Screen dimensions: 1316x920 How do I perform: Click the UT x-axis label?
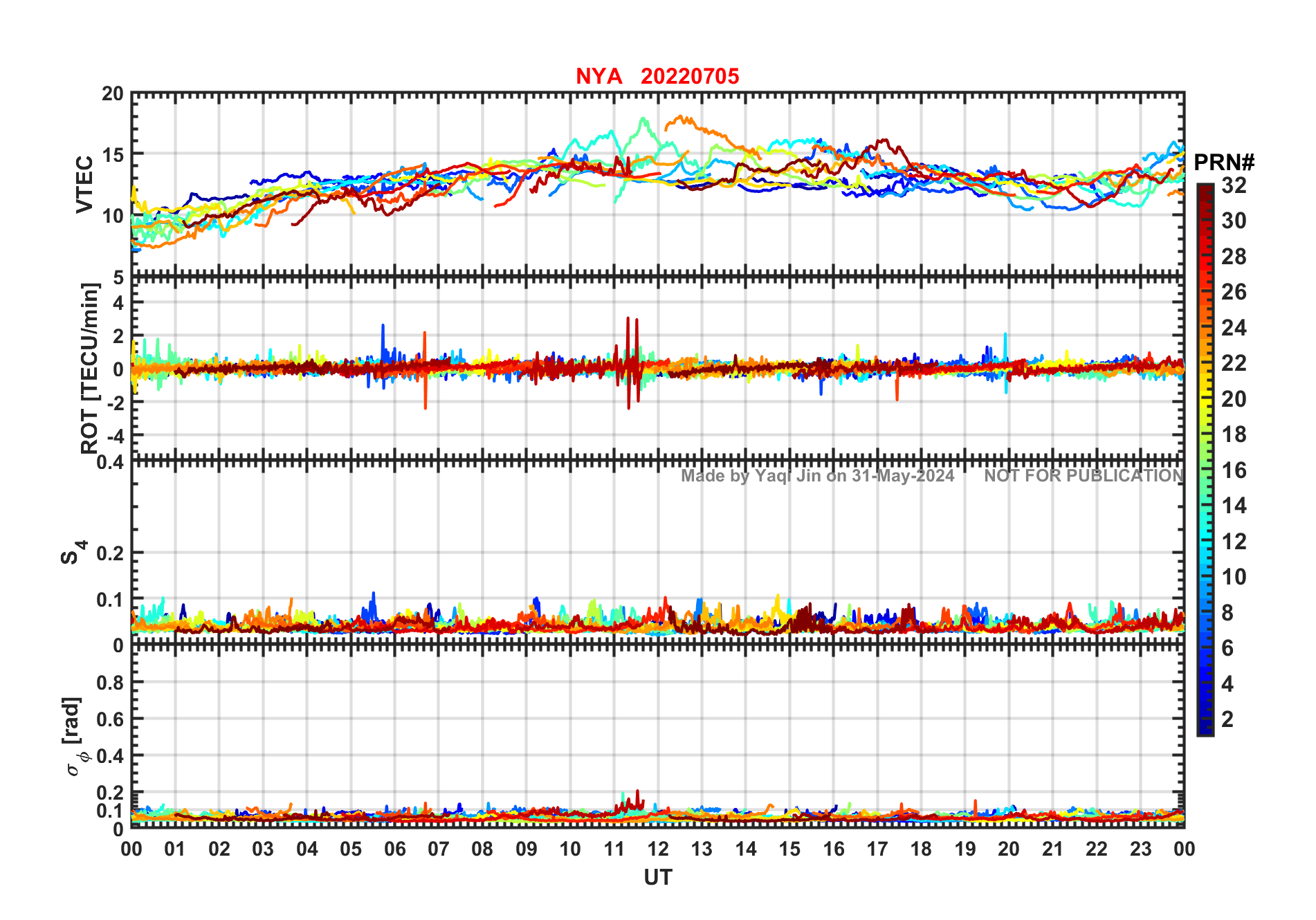658,878
